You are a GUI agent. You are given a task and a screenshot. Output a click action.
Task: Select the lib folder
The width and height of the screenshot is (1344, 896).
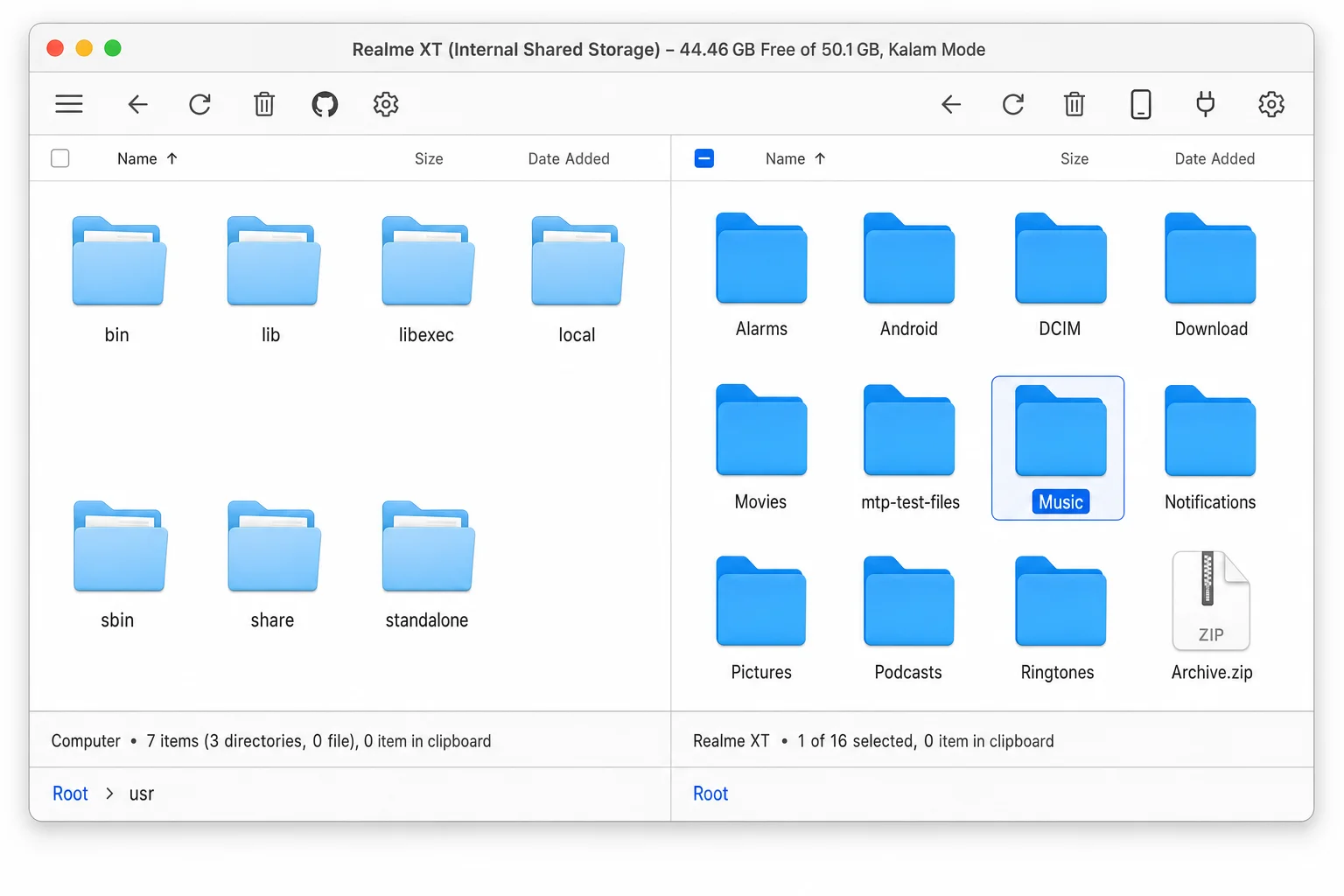272,280
